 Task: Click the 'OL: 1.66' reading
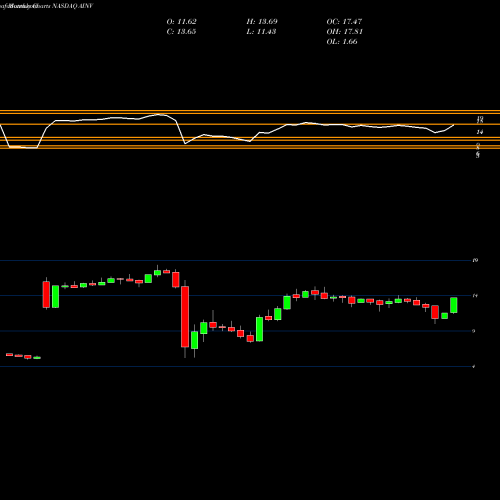pyautogui.click(x=342, y=42)
